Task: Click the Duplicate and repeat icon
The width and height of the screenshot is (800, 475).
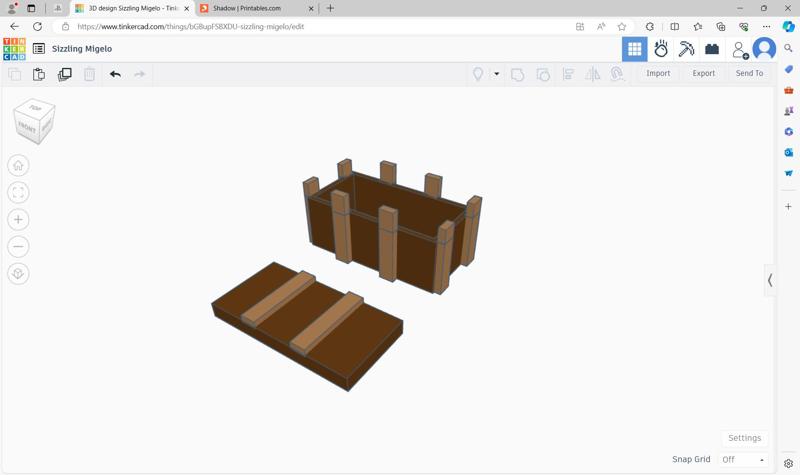Action: [65, 74]
